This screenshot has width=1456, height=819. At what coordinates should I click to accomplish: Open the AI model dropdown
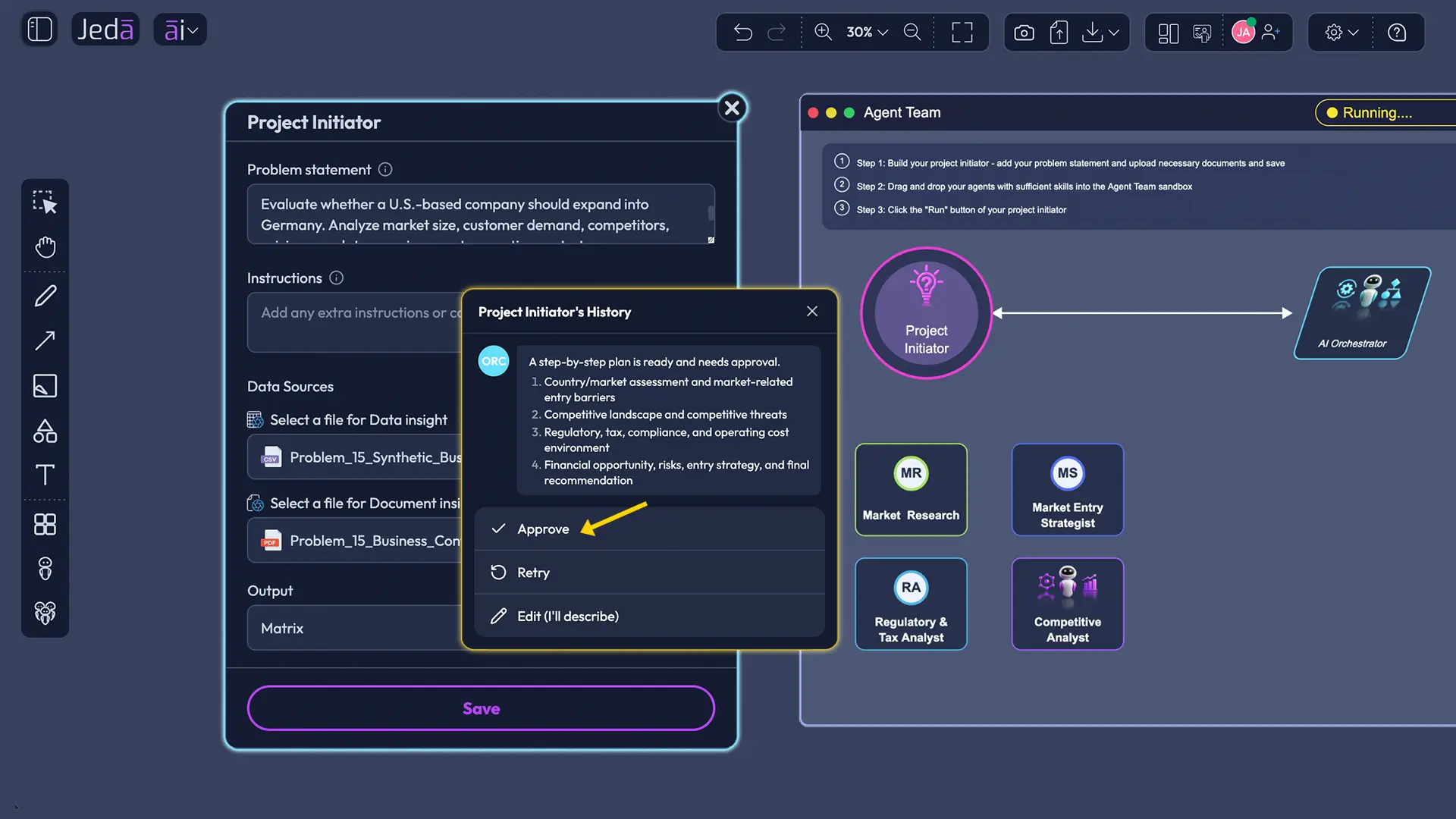point(180,30)
